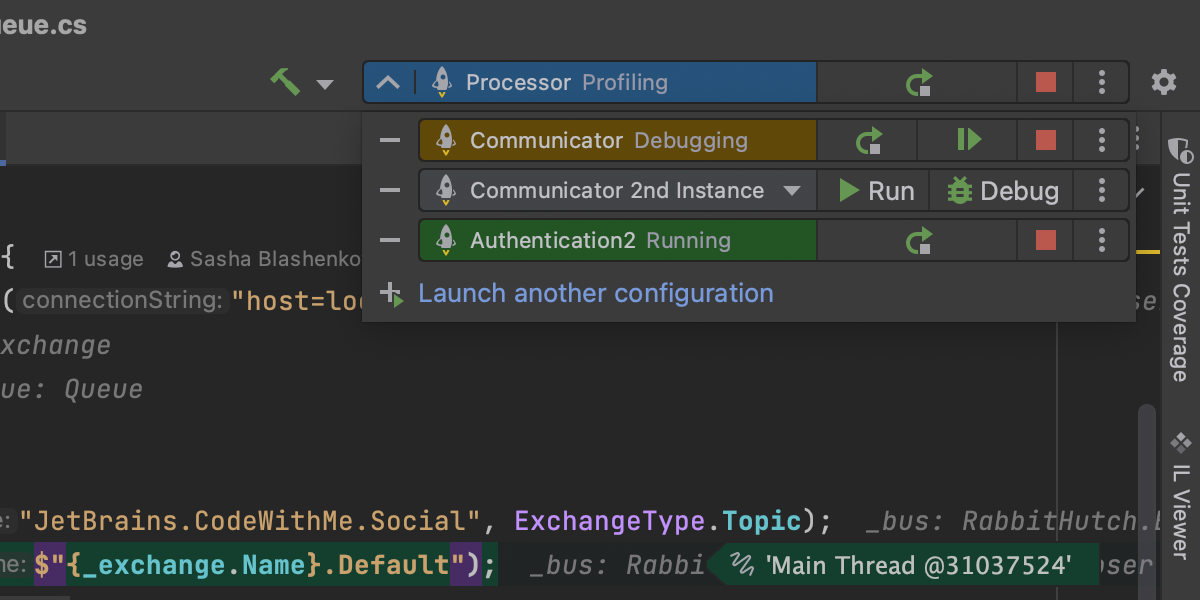Click Launch another configuration link

pos(596,293)
